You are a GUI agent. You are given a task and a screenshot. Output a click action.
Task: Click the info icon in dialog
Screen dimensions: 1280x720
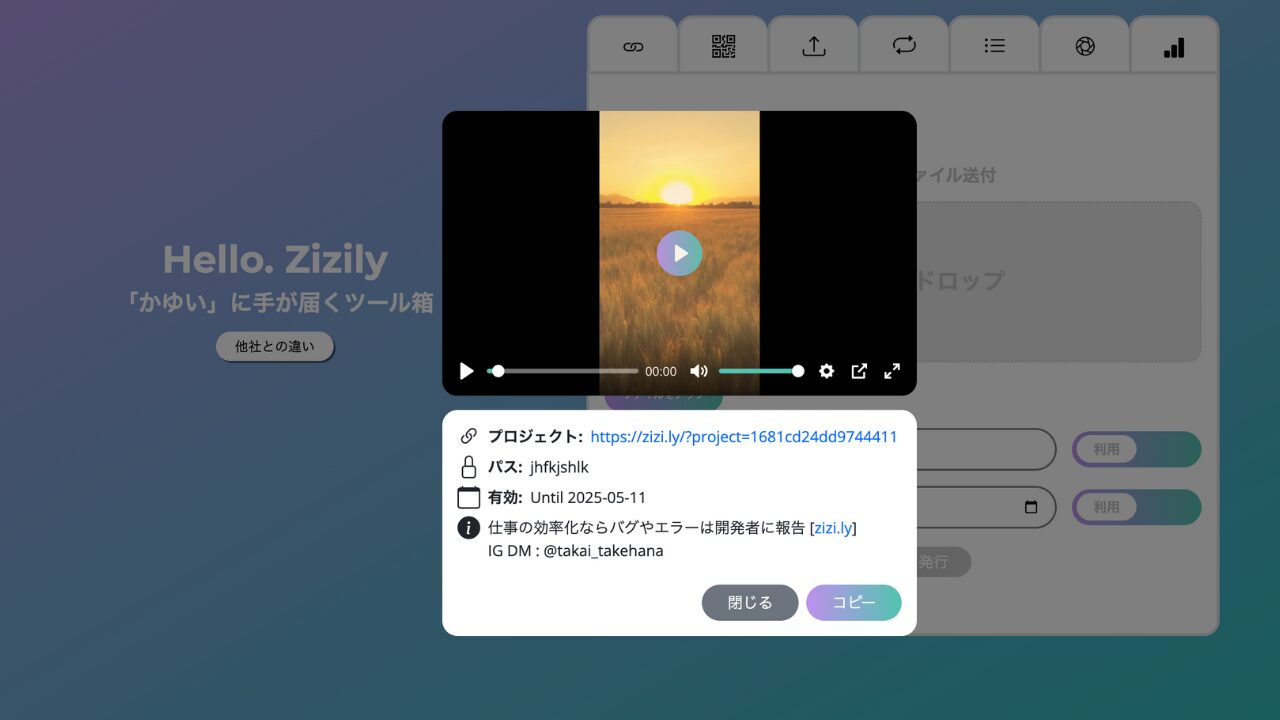click(468, 528)
